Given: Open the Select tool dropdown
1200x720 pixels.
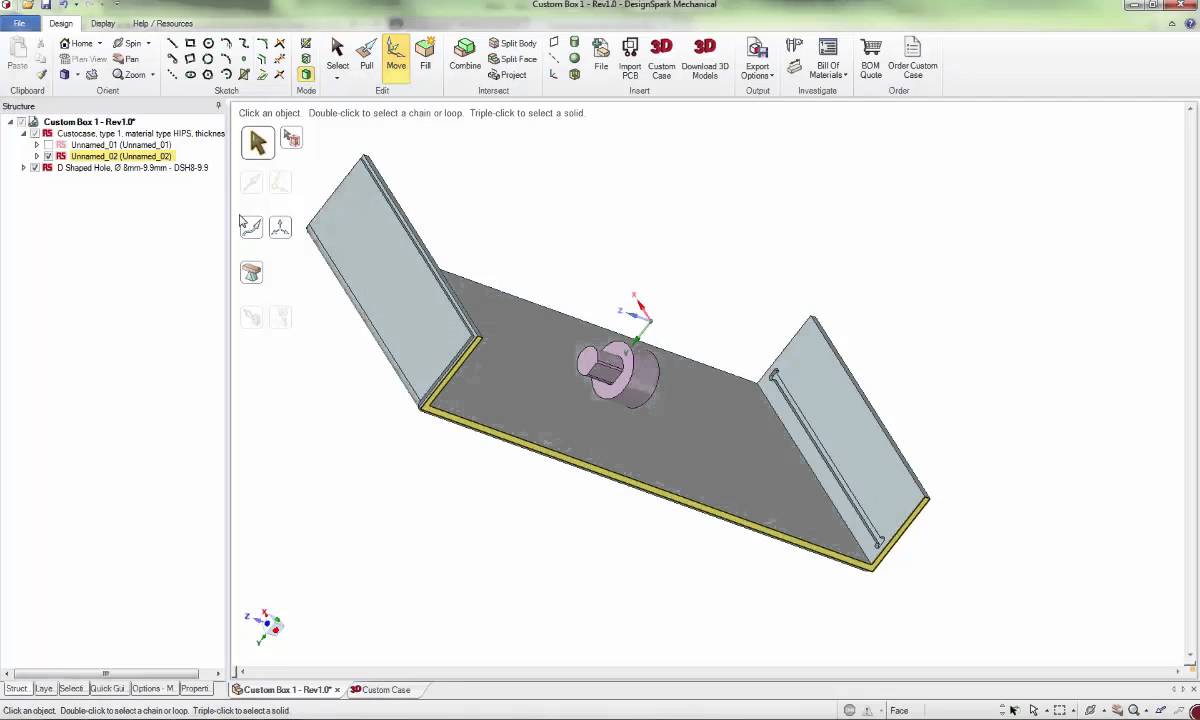Looking at the screenshot, I should tap(337, 77).
